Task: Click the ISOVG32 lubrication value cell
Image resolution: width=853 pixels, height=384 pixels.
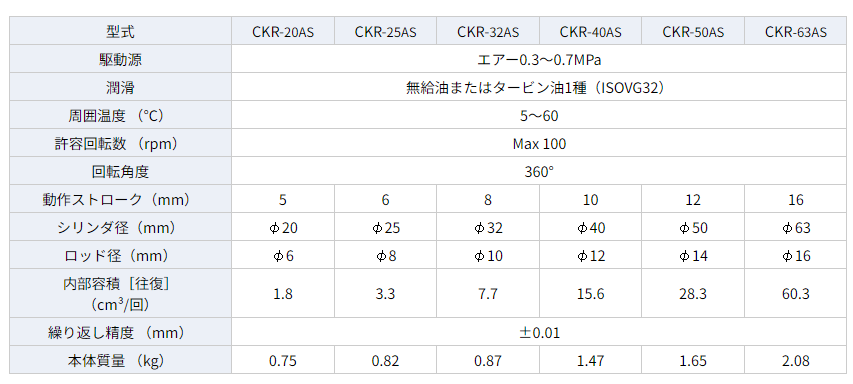Action: [539, 88]
